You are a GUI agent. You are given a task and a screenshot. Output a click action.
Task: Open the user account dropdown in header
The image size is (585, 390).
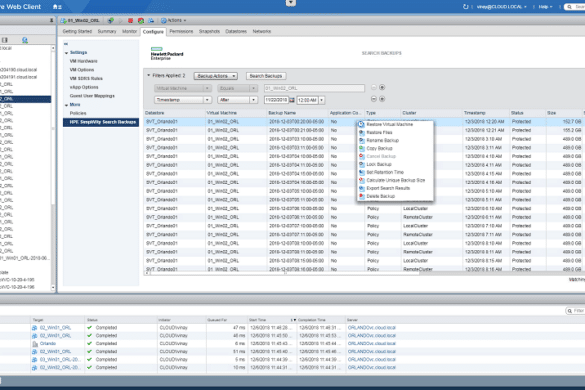(502, 7)
